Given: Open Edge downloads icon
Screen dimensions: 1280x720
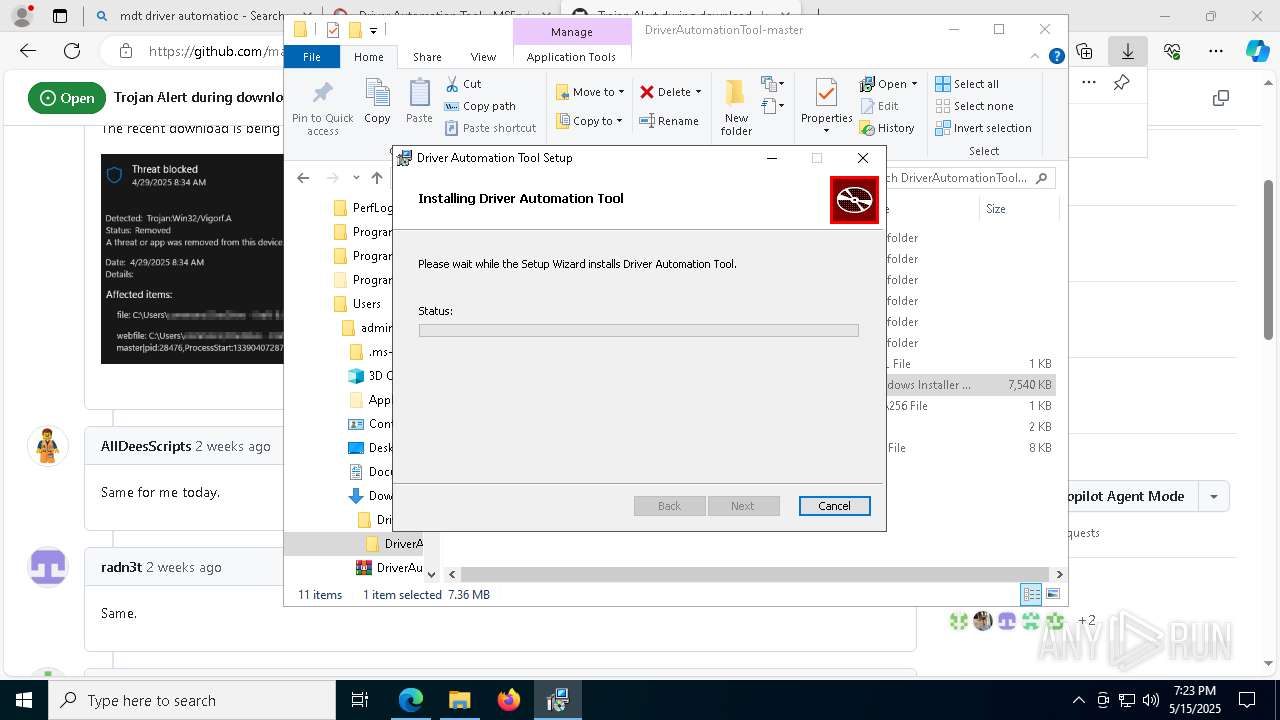Looking at the screenshot, I should pyautogui.click(x=1128, y=51).
